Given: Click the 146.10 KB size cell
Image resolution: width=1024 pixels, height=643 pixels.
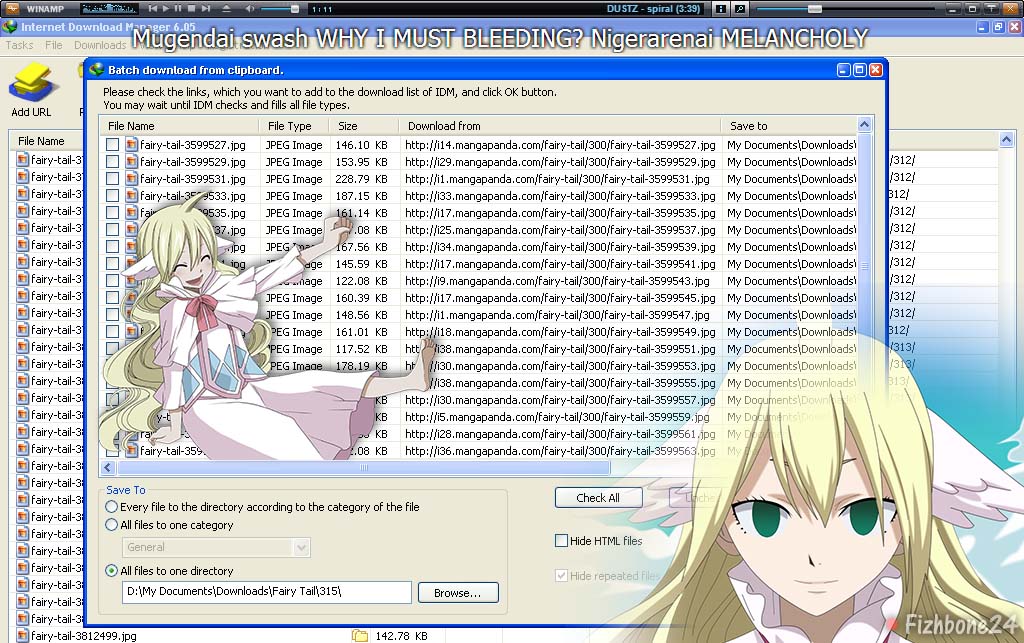Looking at the screenshot, I should point(361,145).
